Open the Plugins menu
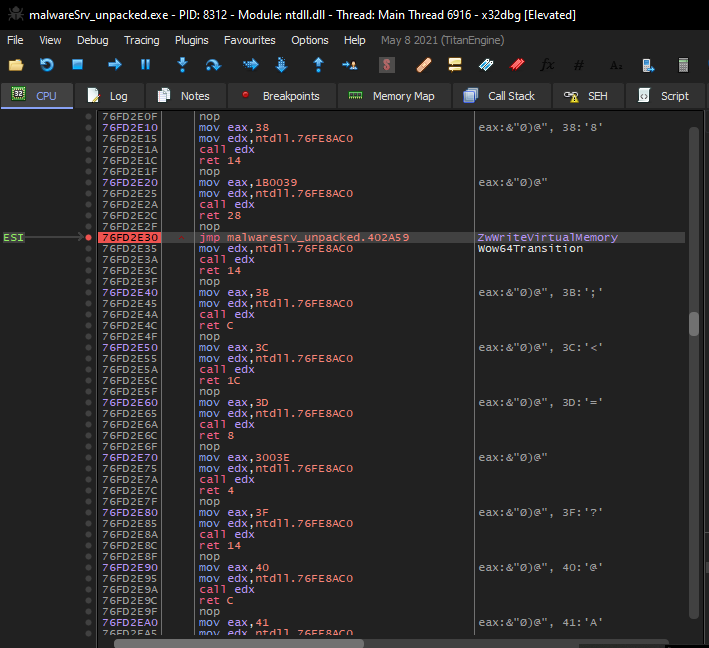Screen dimensions: 709x648 [x=191, y=40]
